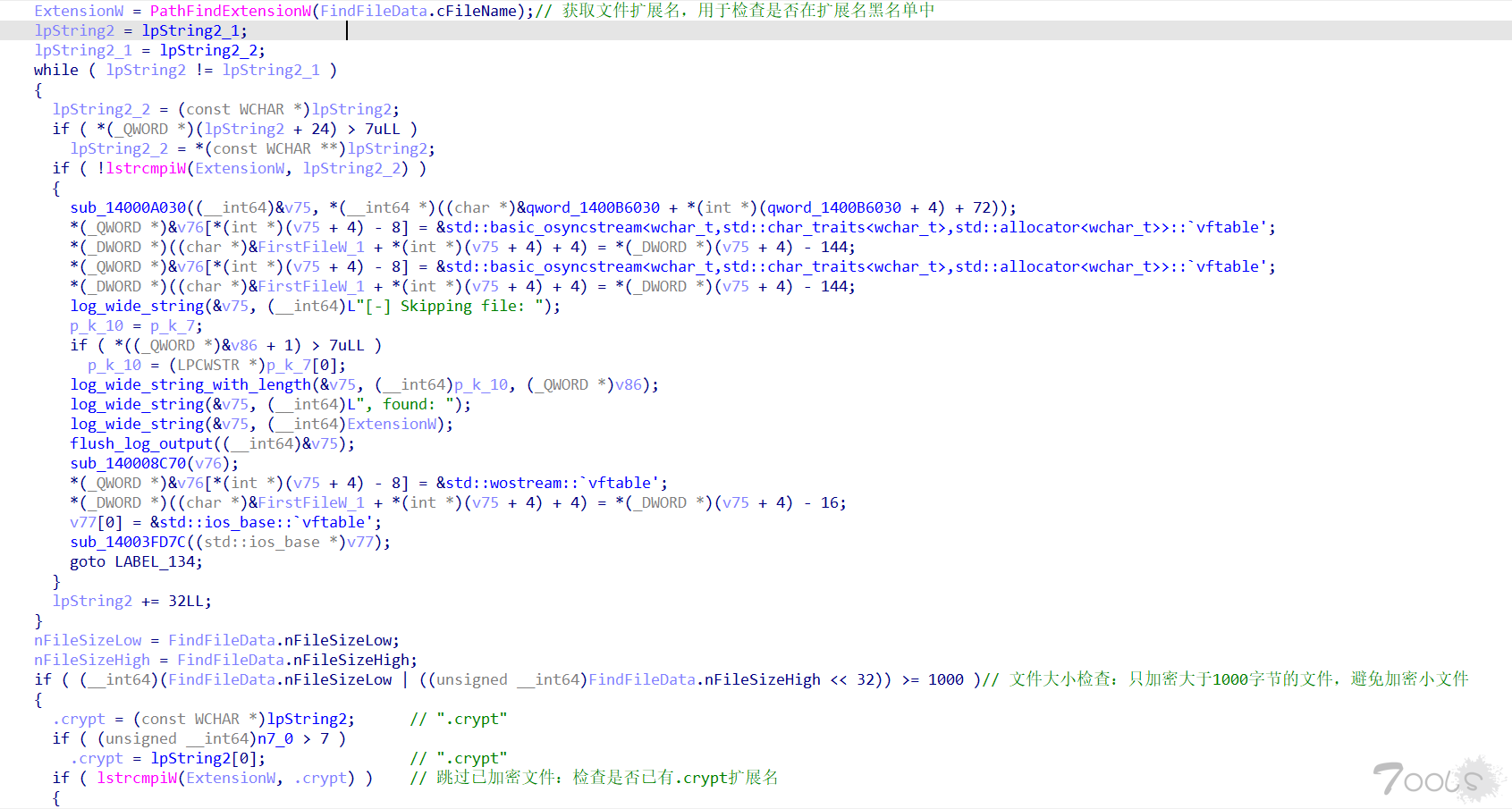Click the sub_14000A030 function name
Screen dimensions: 1512x809
[x=128, y=207]
